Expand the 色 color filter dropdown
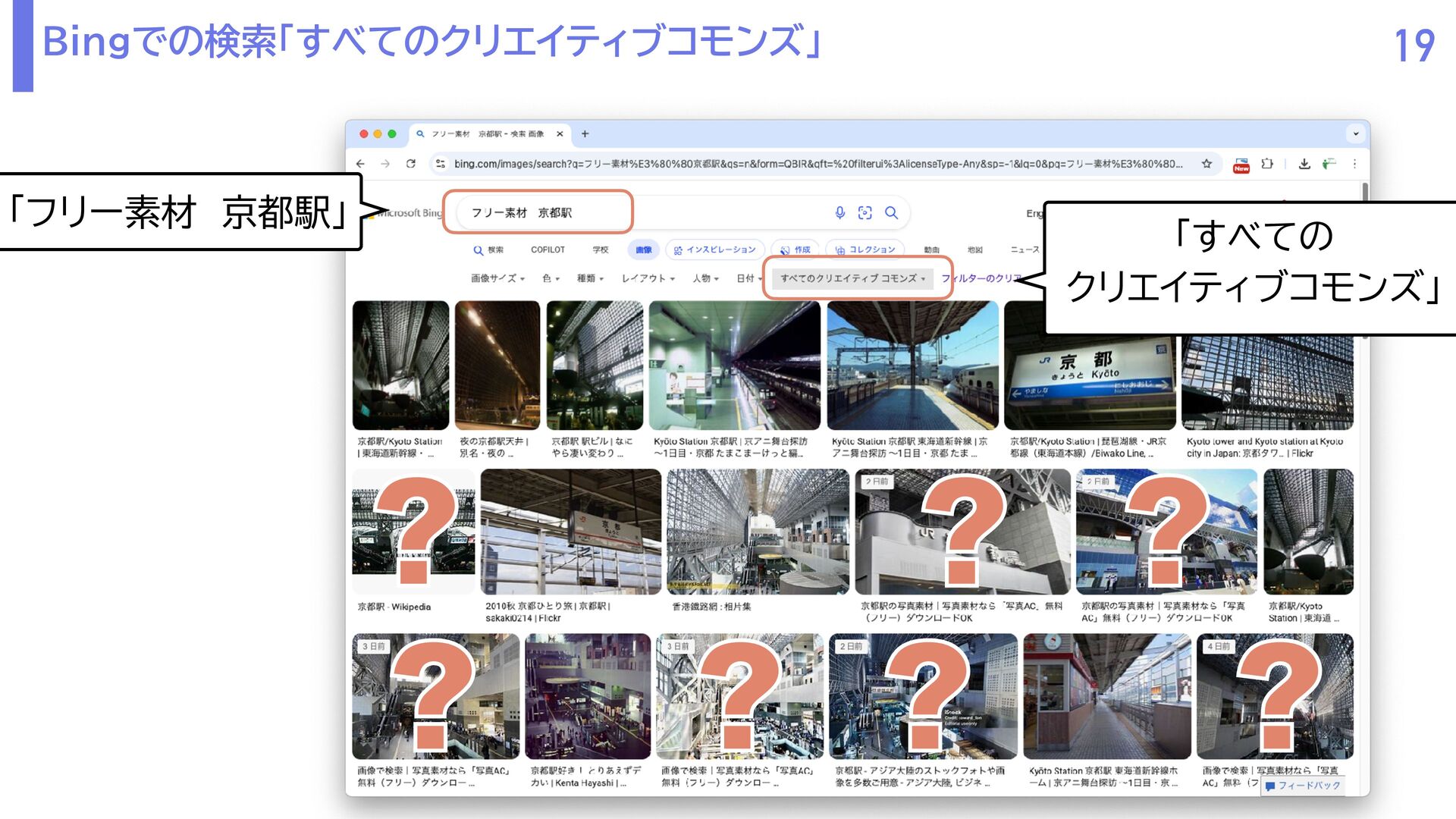 (x=551, y=278)
